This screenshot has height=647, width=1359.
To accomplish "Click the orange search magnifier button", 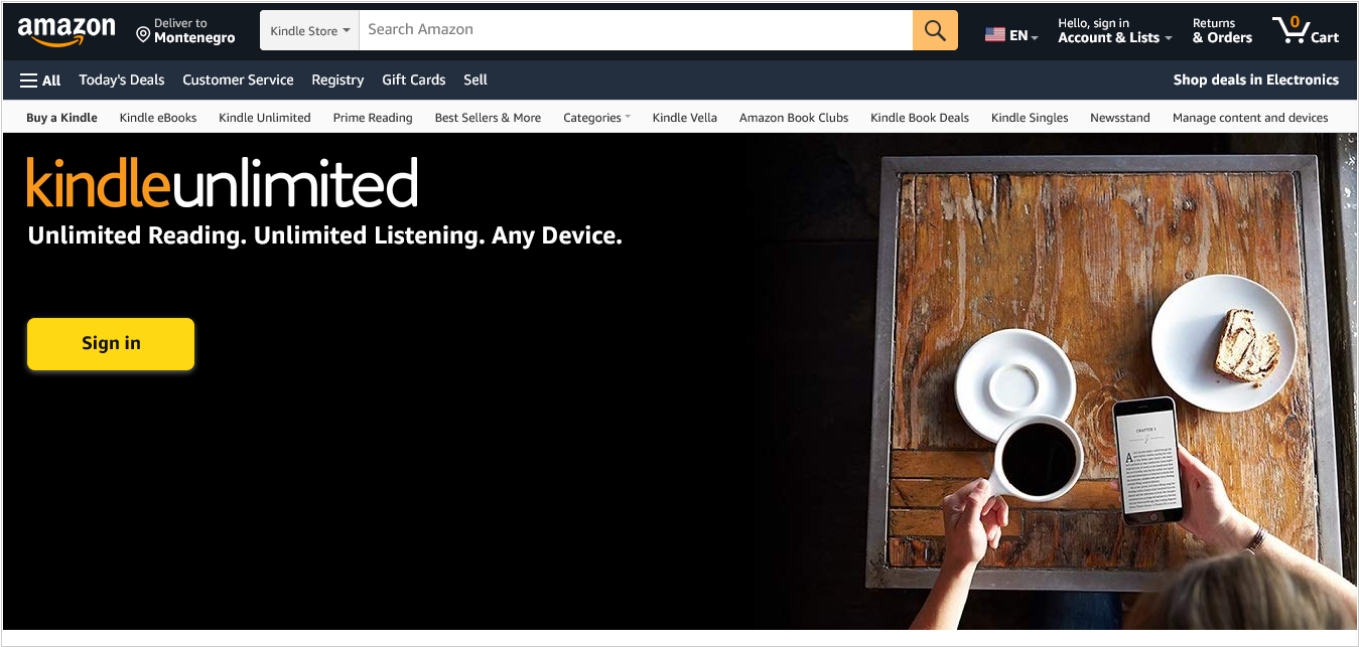I will pyautogui.click(x=935, y=30).
